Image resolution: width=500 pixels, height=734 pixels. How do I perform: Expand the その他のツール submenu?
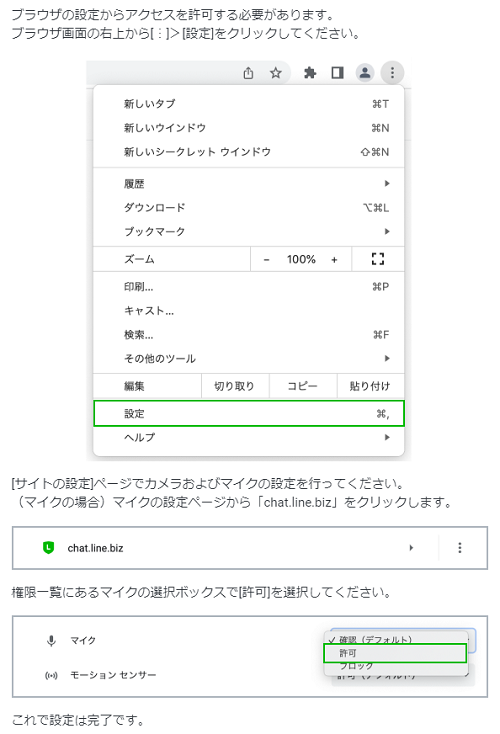pyautogui.click(x=249, y=359)
